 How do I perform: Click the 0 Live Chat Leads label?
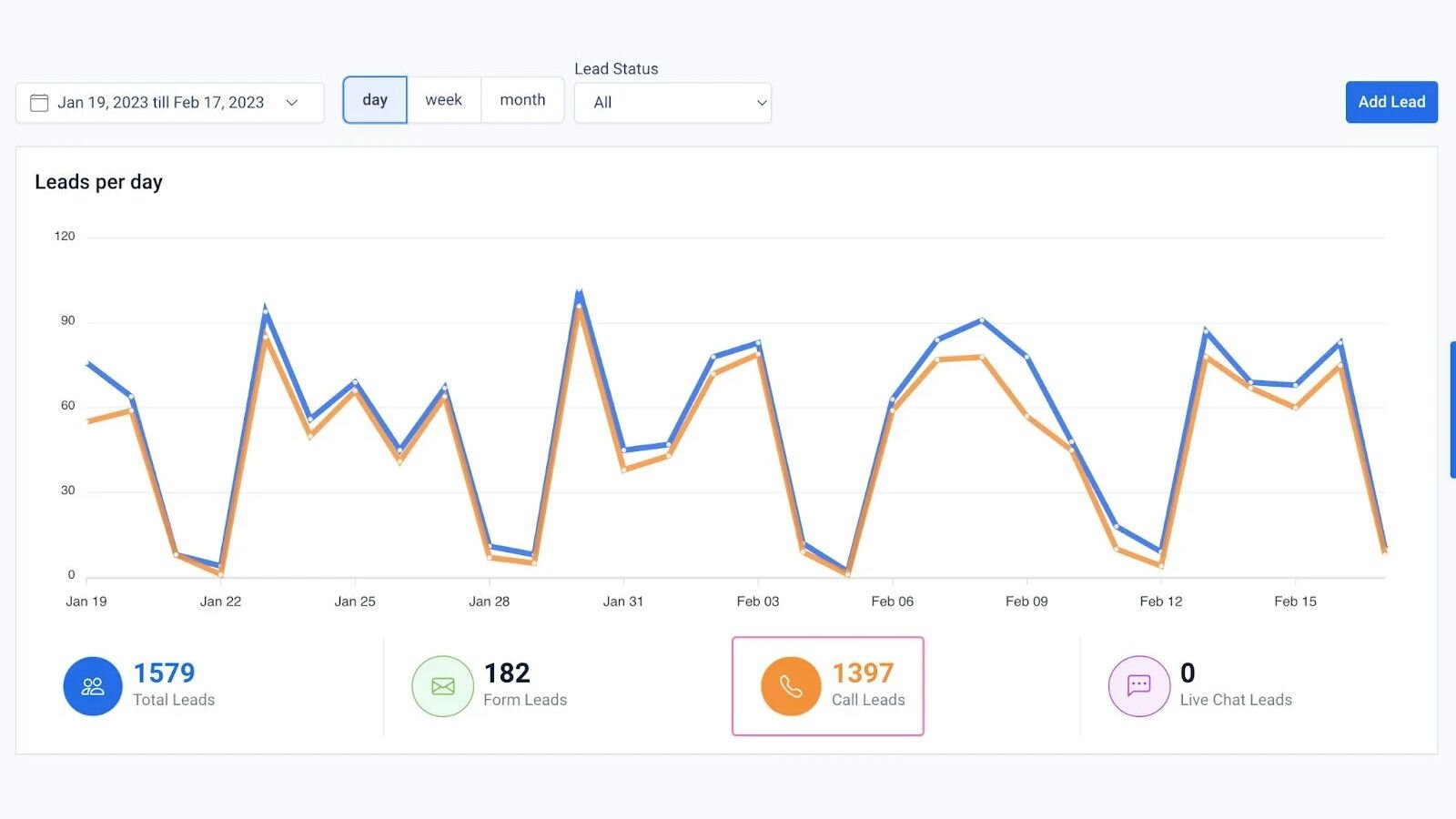coord(1235,700)
